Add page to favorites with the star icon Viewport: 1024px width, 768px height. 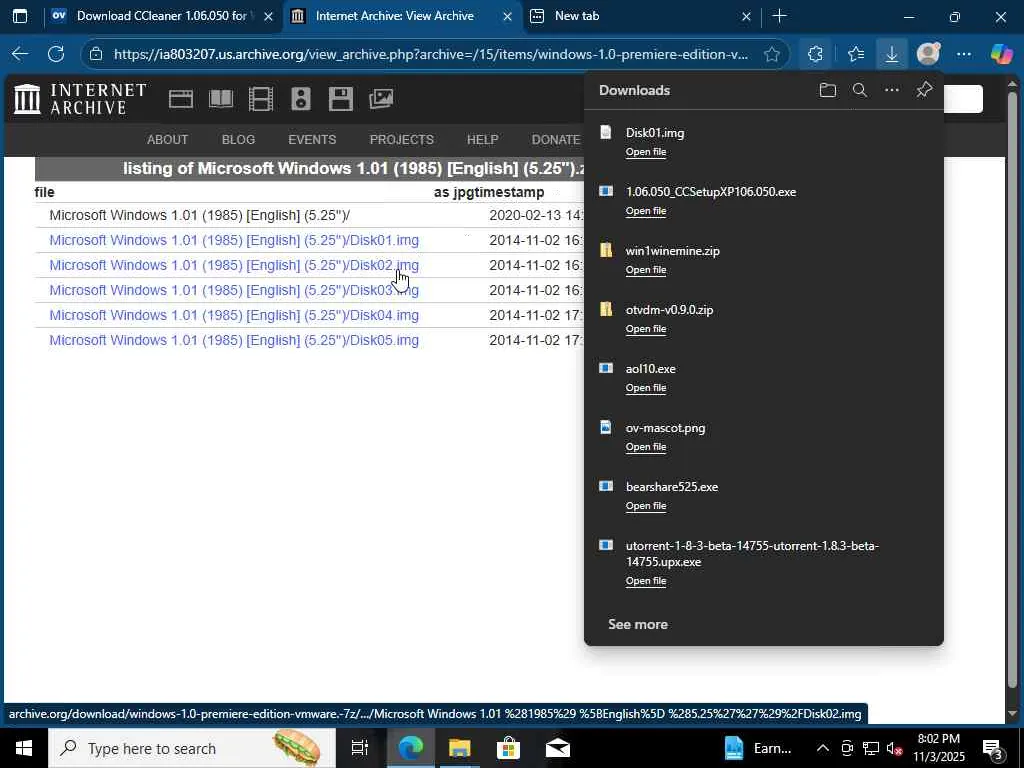[772, 54]
